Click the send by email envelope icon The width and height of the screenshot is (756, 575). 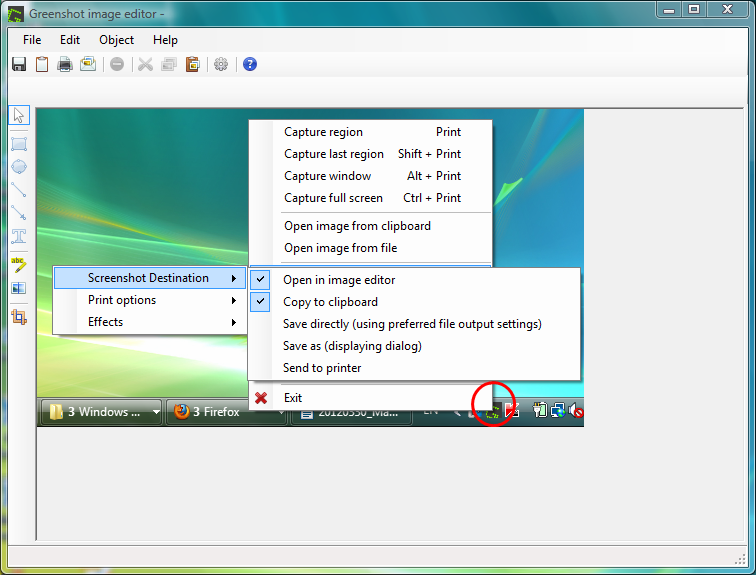tap(88, 64)
